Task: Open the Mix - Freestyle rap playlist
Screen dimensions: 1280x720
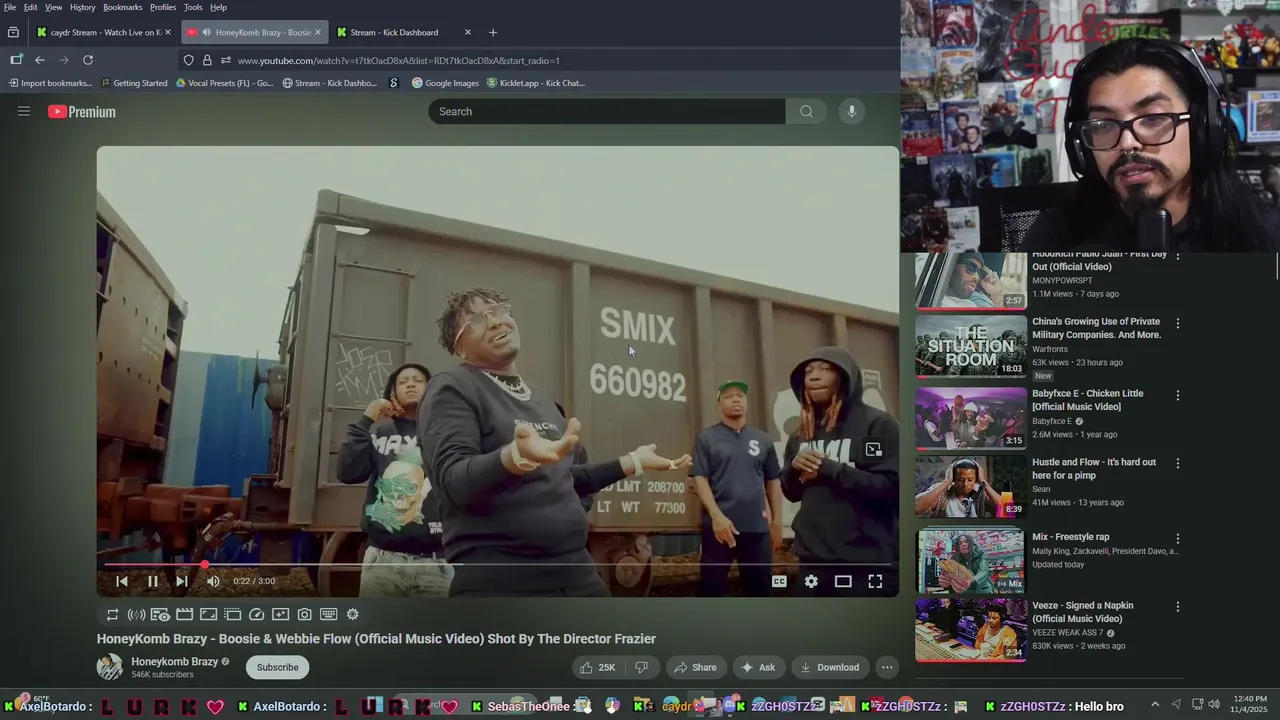Action: [971, 560]
